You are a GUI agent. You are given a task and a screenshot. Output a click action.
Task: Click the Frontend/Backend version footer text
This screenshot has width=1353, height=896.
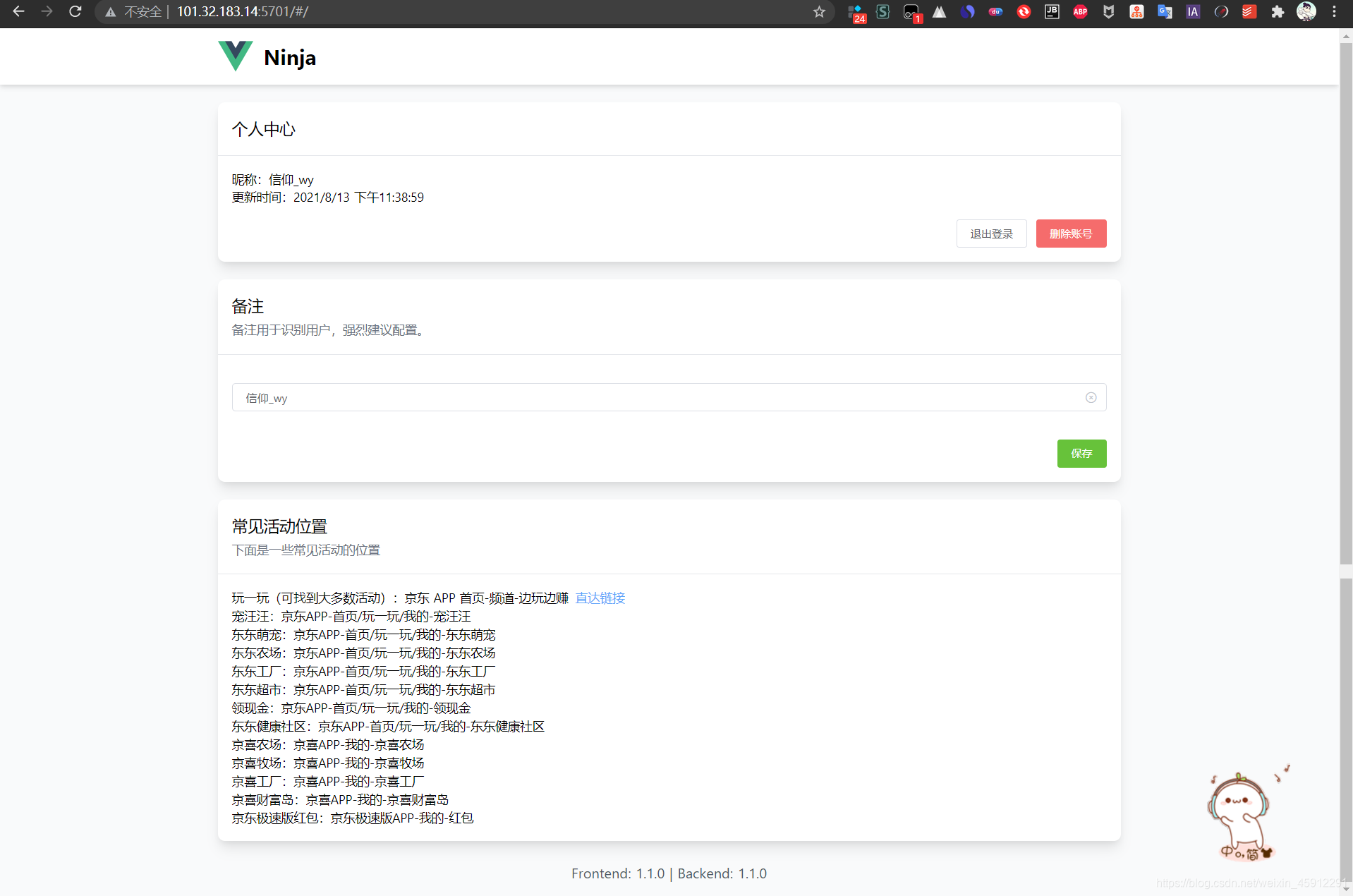[x=669, y=874]
